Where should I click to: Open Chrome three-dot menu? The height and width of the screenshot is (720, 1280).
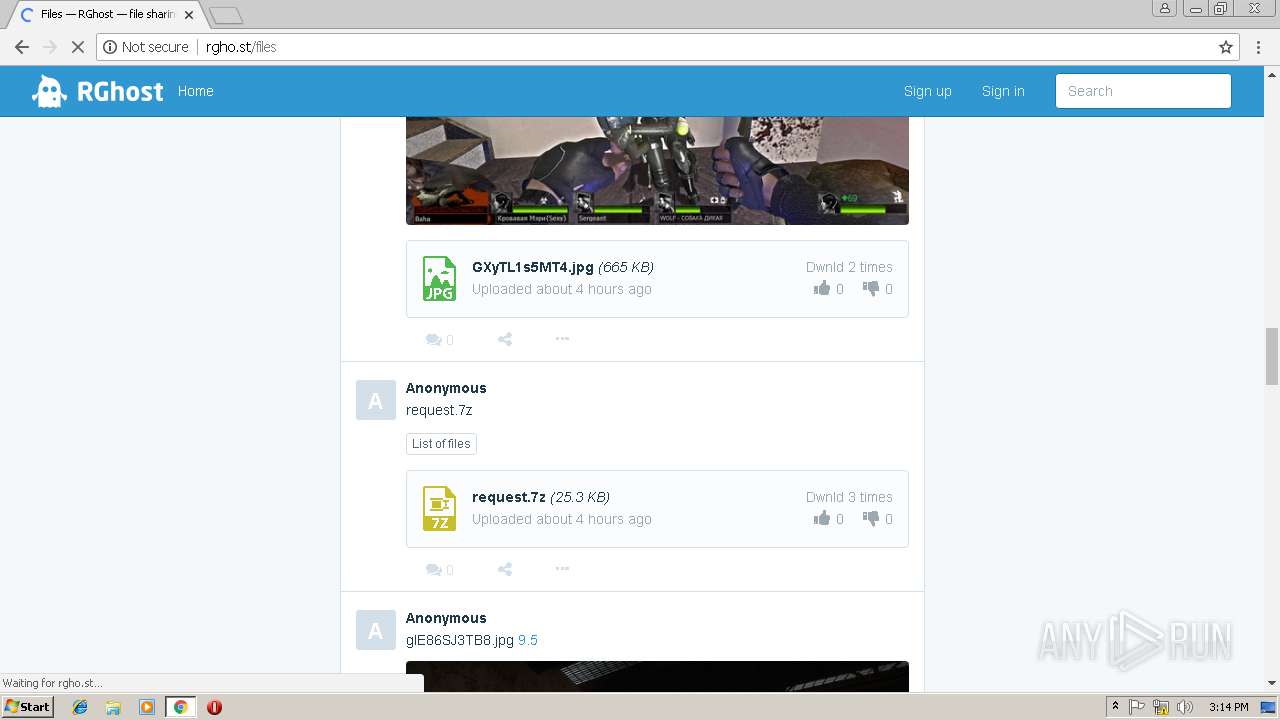coord(1258,47)
